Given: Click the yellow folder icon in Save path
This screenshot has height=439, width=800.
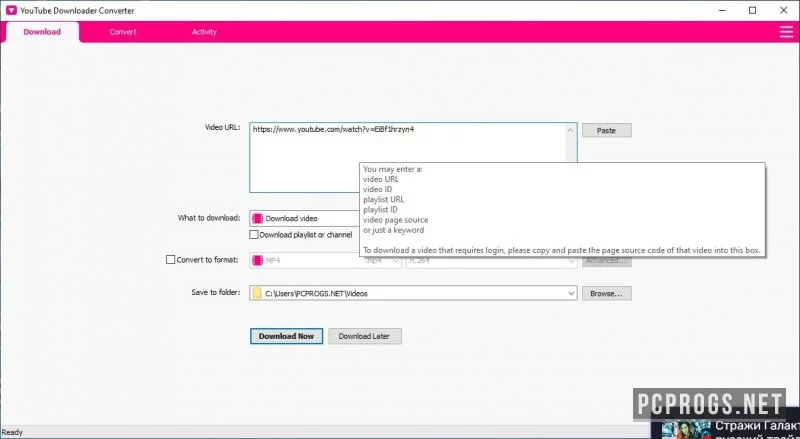Looking at the screenshot, I should 258,294.
